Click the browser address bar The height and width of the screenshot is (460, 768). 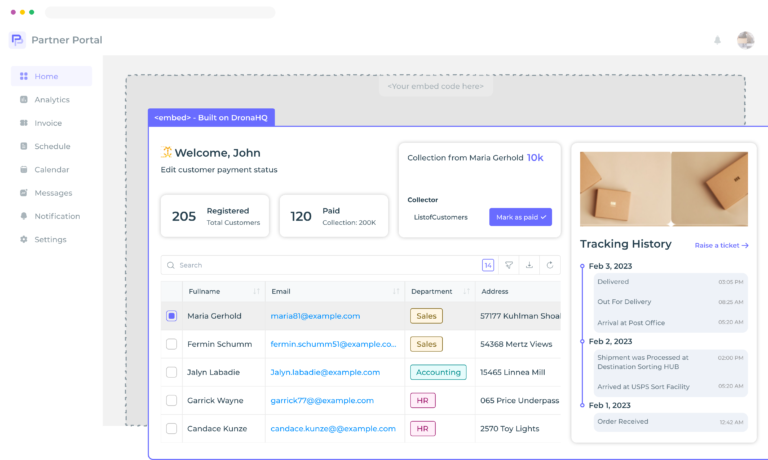coord(160,12)
